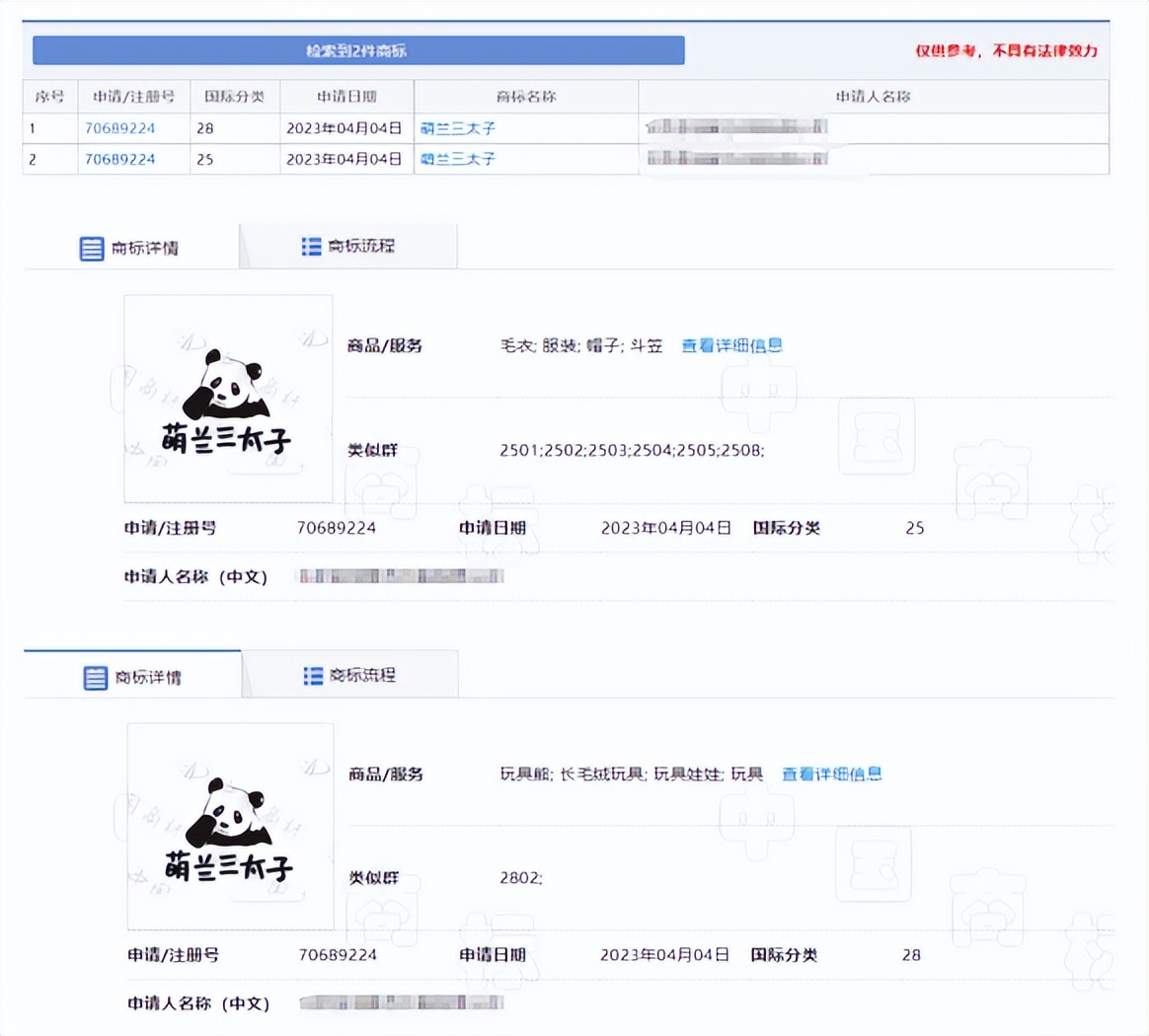Click the list icon on the first 商标流程 tab
The image size is (1149, 1036).
point(312,246)
